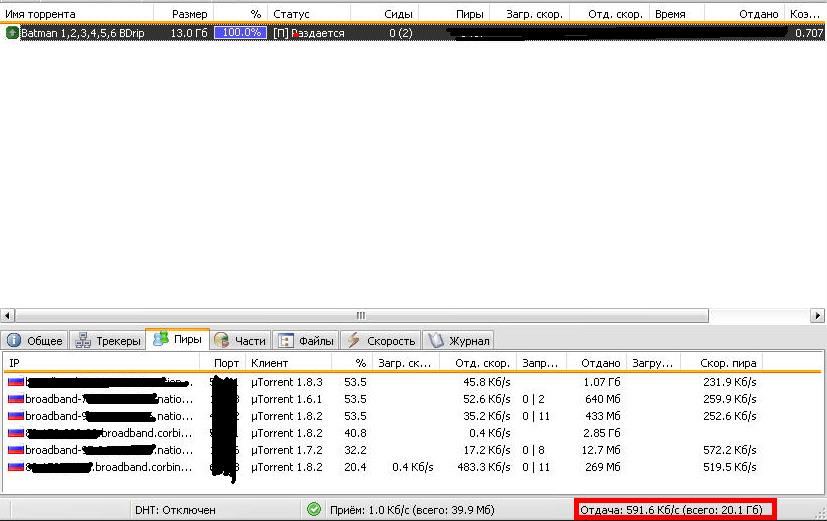Click the 100.0% progress bar of Batman torrent
The width and height of the screenshot is (827, 521).
(241, 33)
